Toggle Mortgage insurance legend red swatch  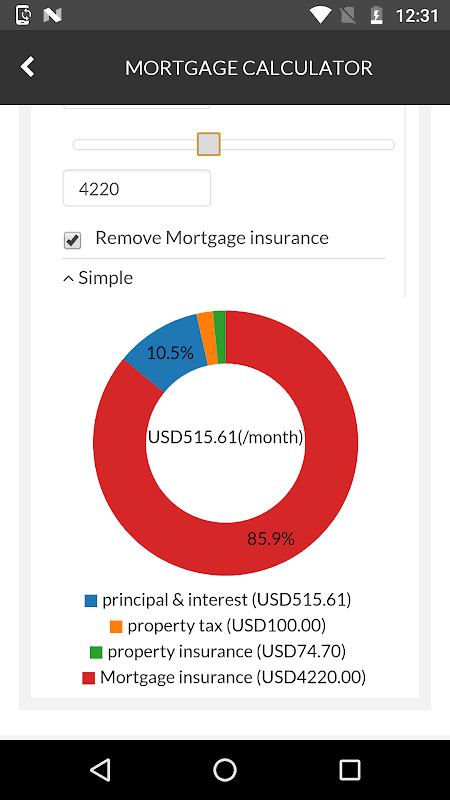tap(88, 678)
